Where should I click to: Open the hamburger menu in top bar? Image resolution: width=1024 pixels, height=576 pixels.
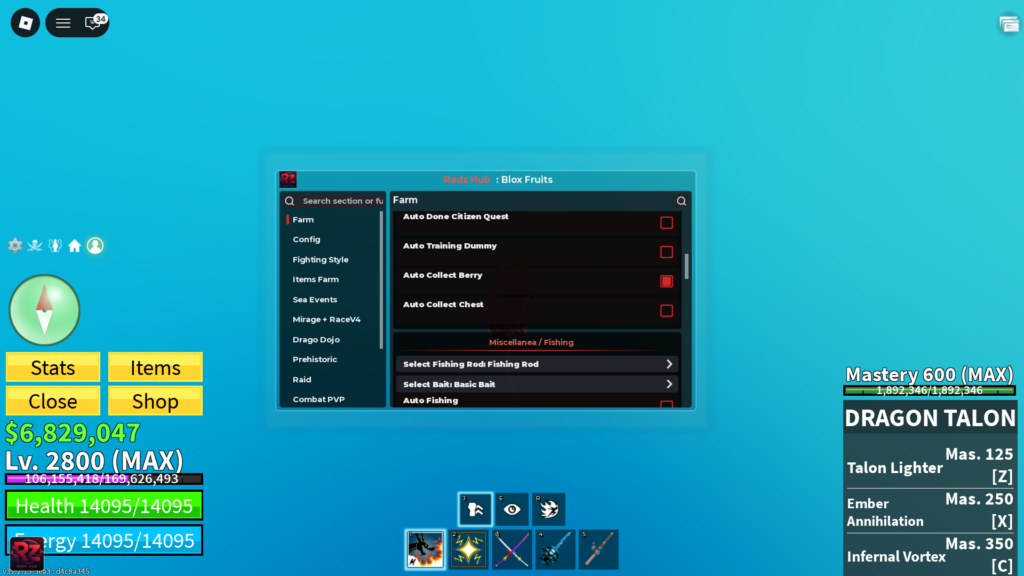(x=63, y=23)
